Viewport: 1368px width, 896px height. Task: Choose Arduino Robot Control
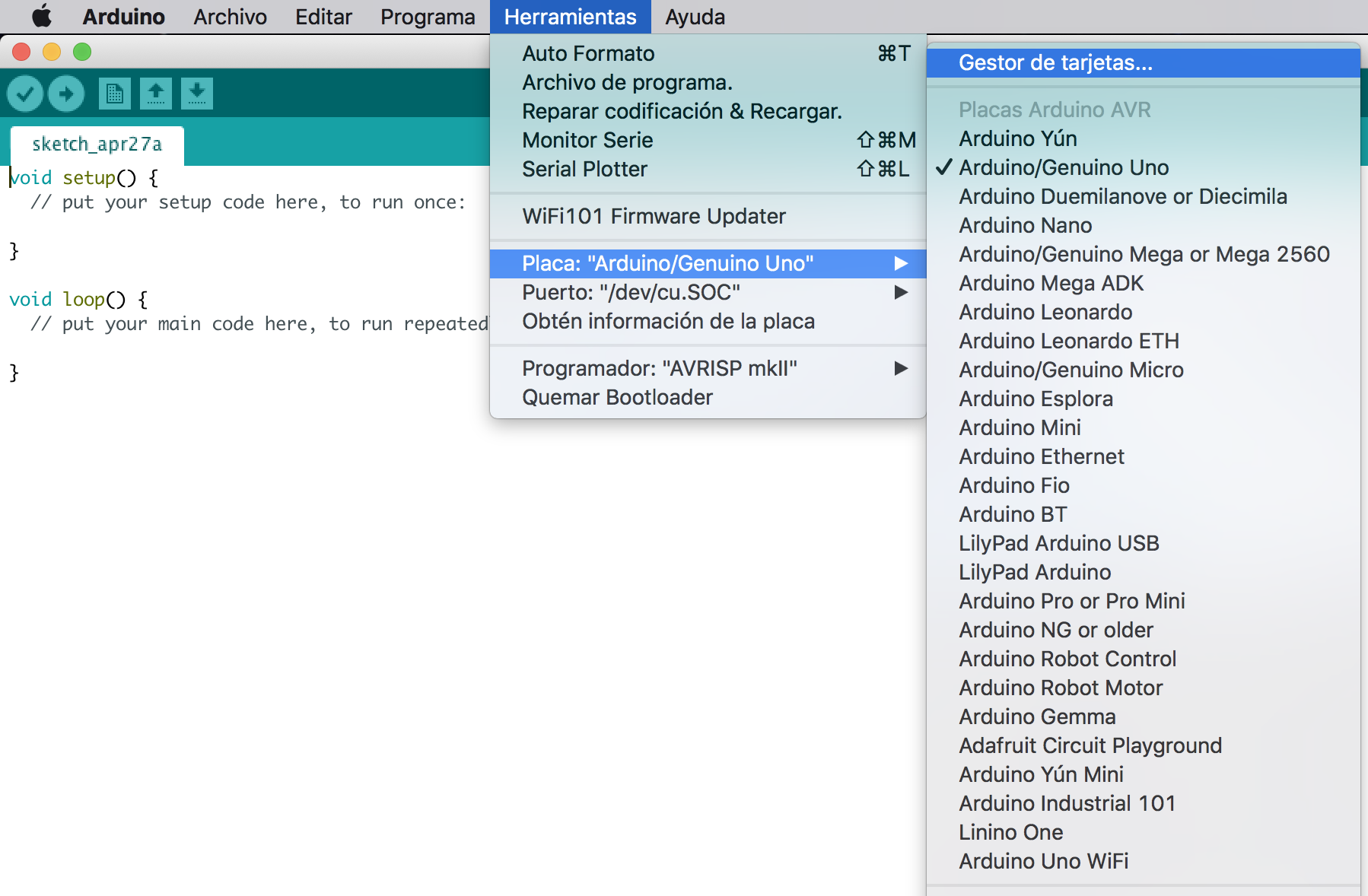[x=1144, y=659]
